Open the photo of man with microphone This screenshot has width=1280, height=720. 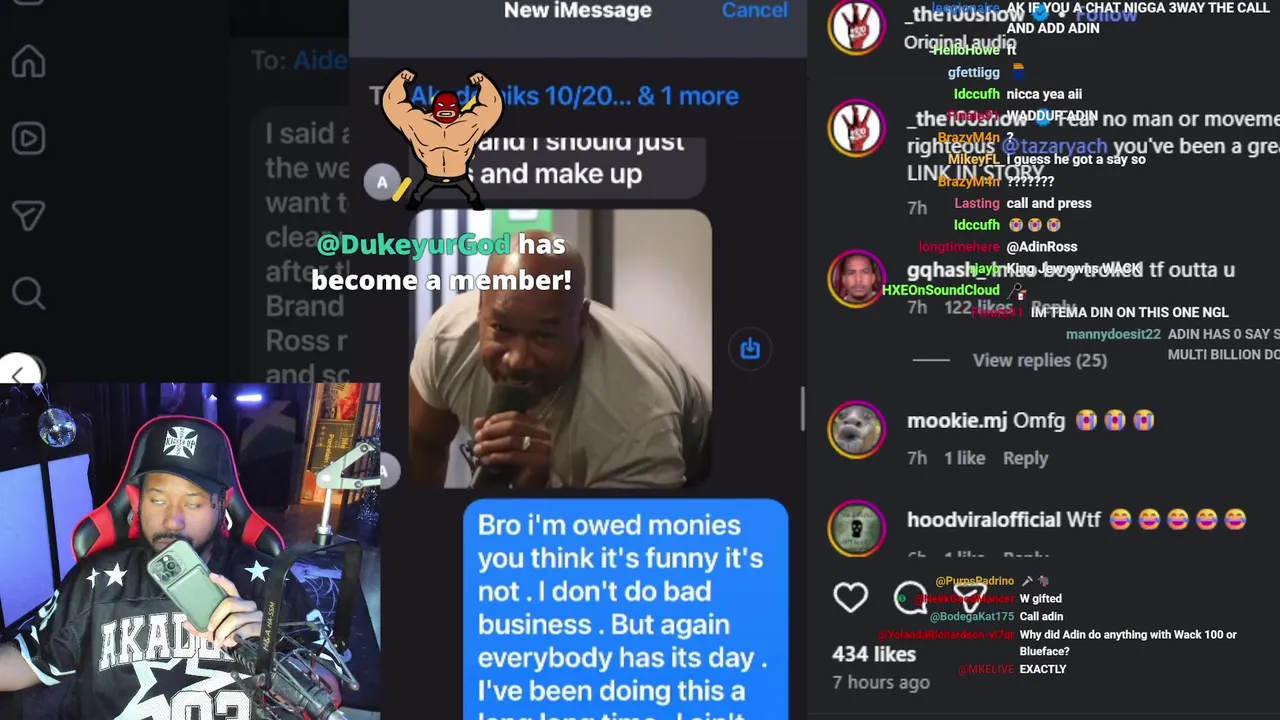[561, 348]
